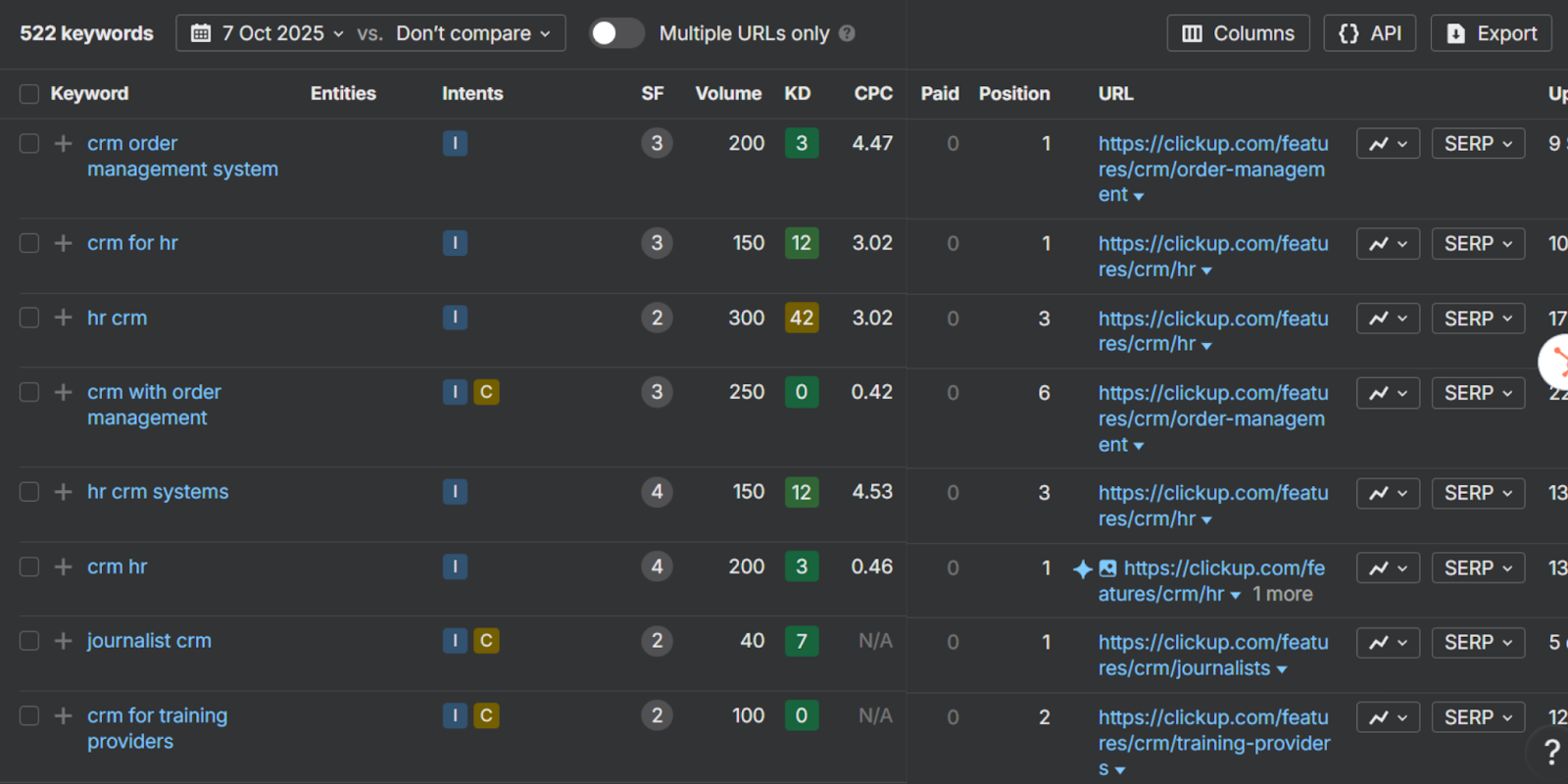1568x784 pixels.
Task: Click '1 more' text in 'crm hr' URL cell
Action: [1283, 594]
